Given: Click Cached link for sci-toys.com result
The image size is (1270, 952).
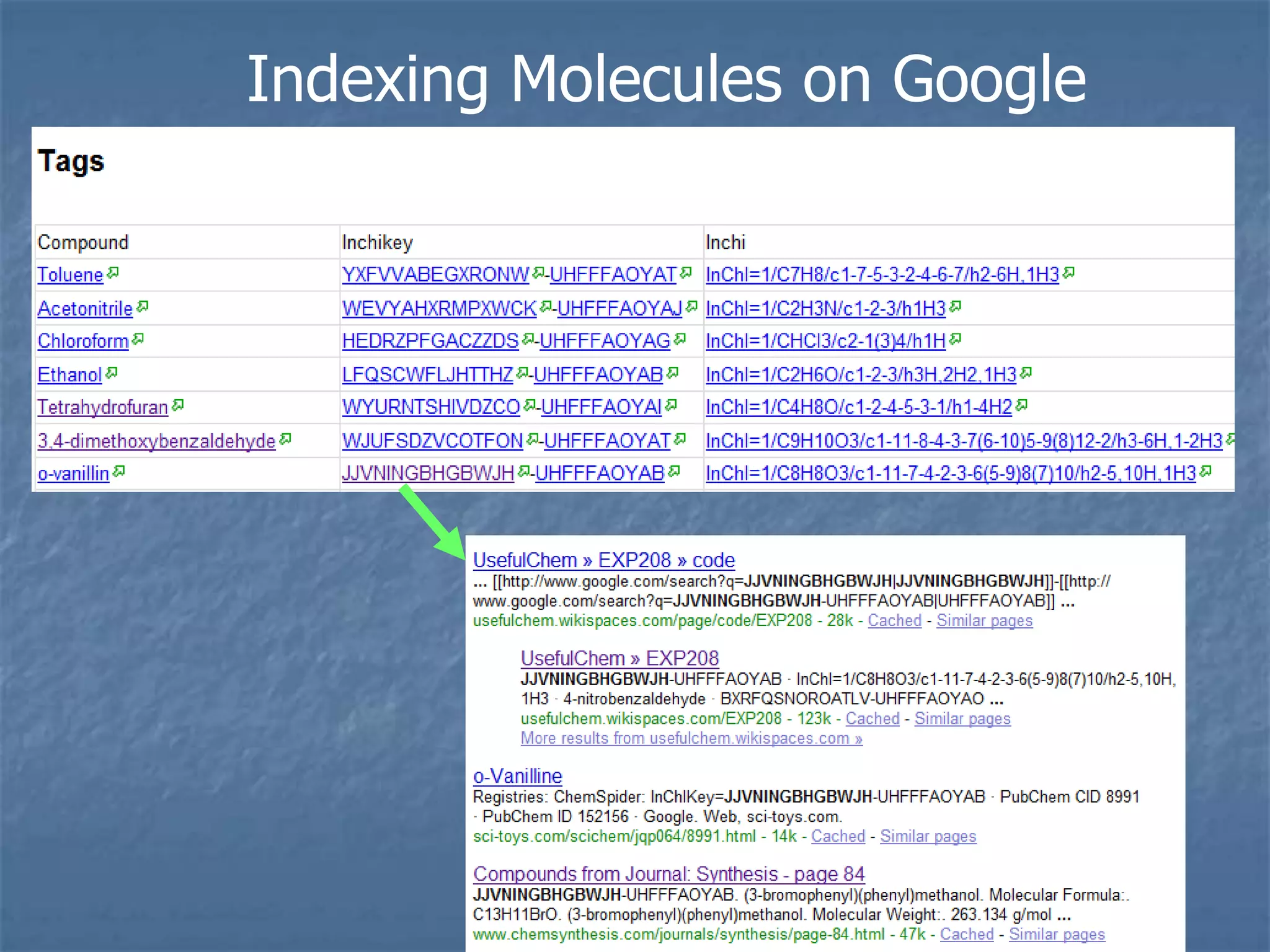Looking at the screenshot, I should [838, 836].
